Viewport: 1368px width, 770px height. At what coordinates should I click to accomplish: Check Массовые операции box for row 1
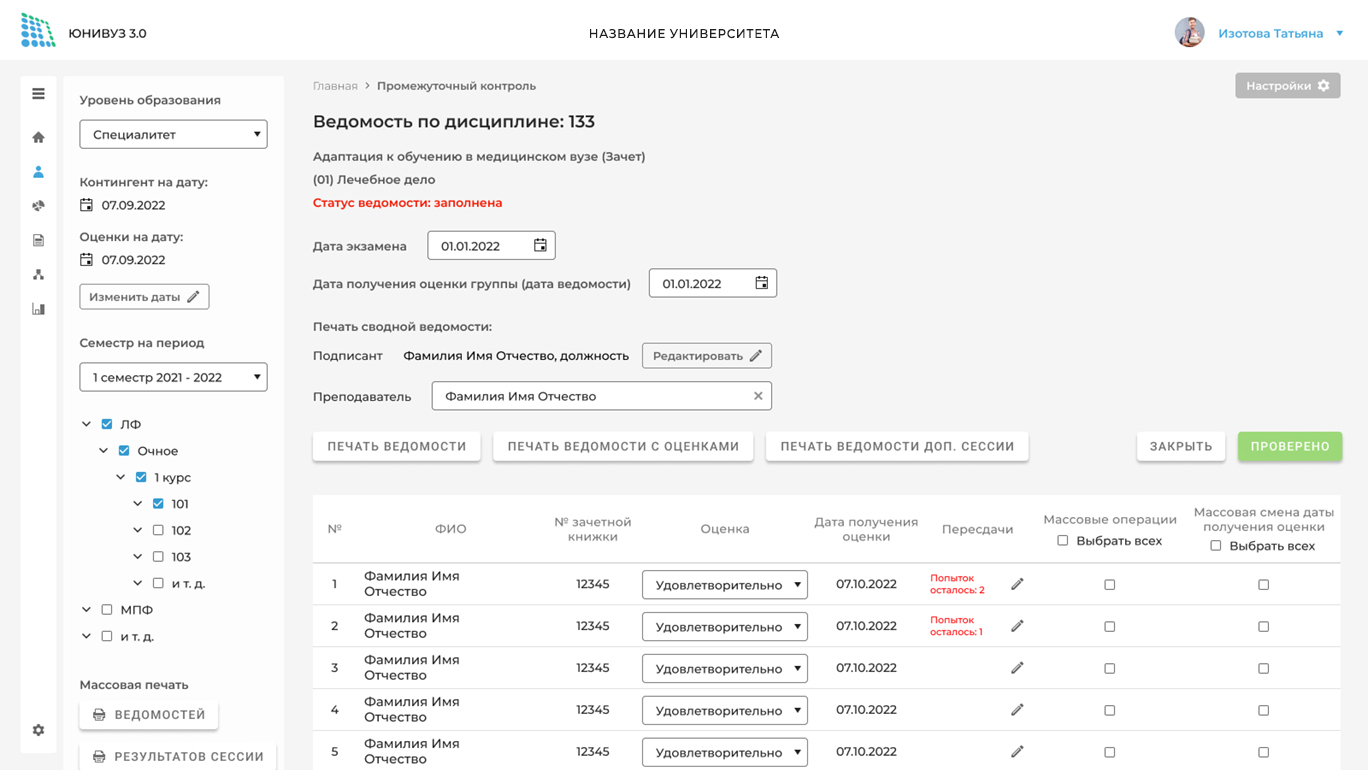[1110, 585]
